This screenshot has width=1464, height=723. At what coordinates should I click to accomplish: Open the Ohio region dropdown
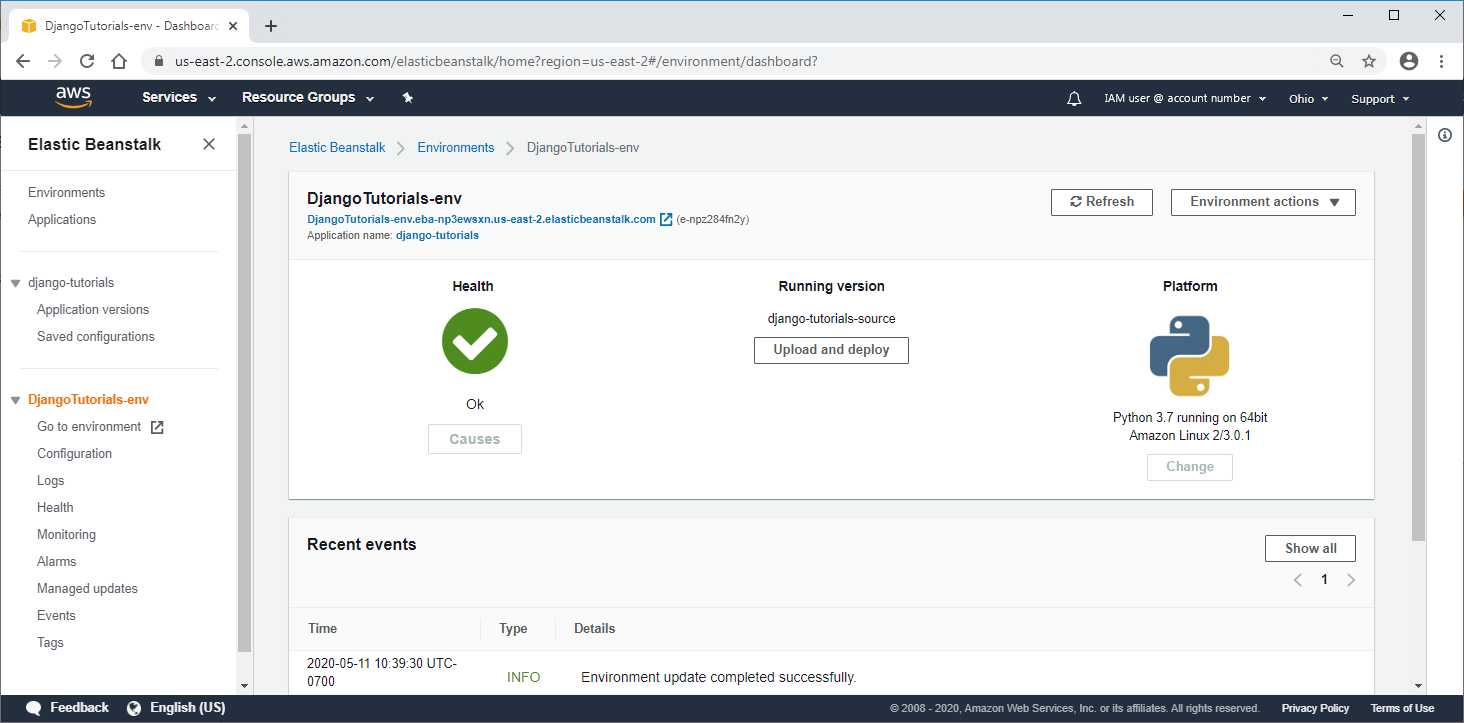tap(1308, 98)
